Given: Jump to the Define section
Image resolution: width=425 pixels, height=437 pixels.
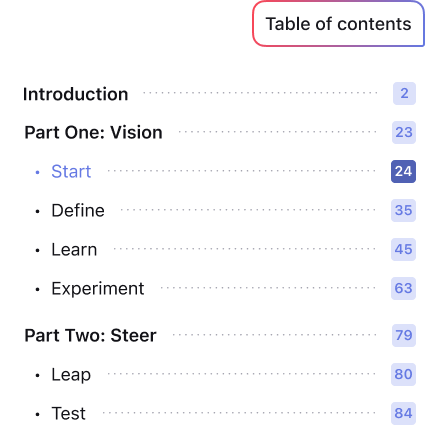Looking at the screenshot, I should pyautogui.click(x=78, y=210).
